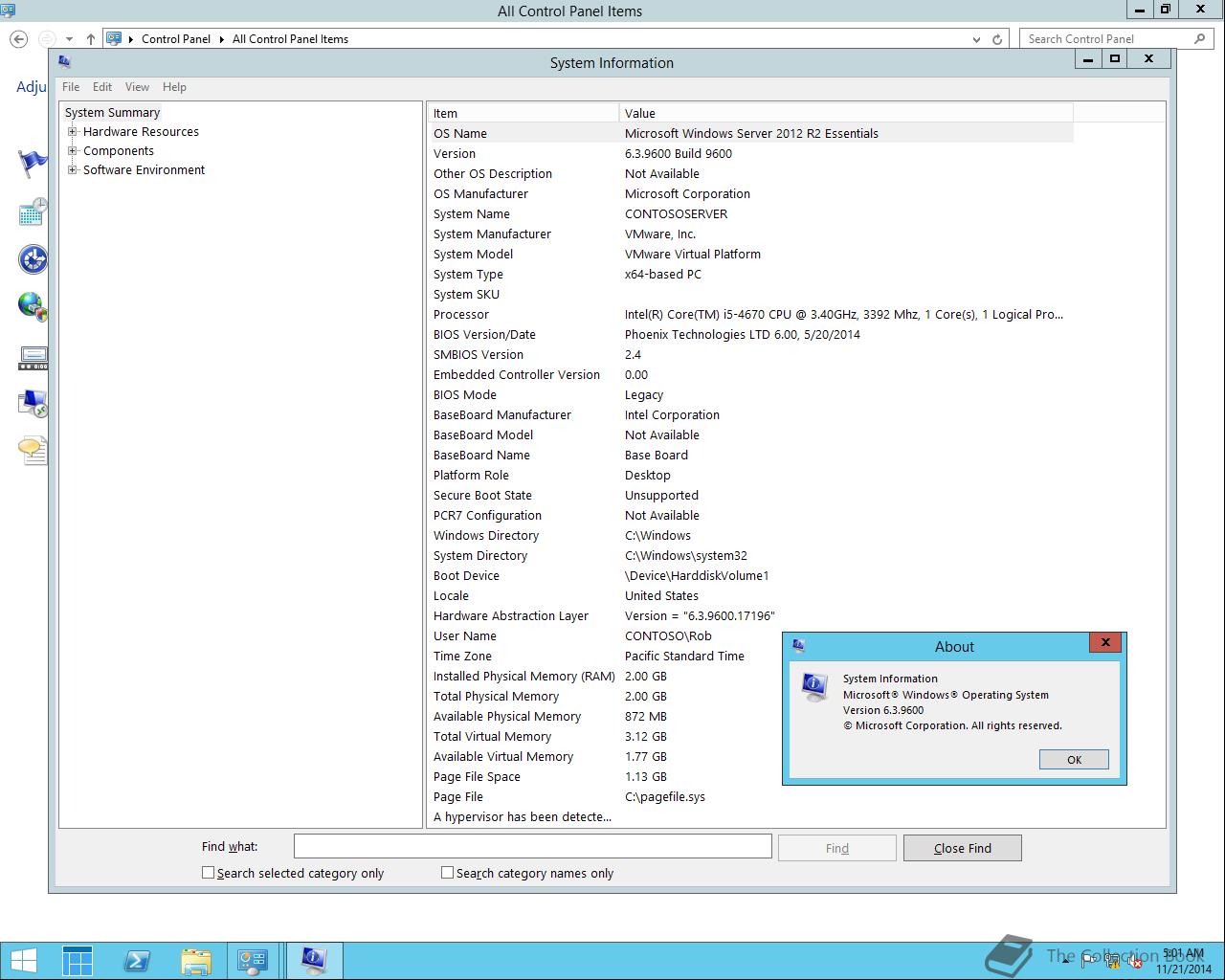Image resolution: width=1225 pixels, height=980 pixels.
Task: Click the Find button
Action: coord(837,848)
